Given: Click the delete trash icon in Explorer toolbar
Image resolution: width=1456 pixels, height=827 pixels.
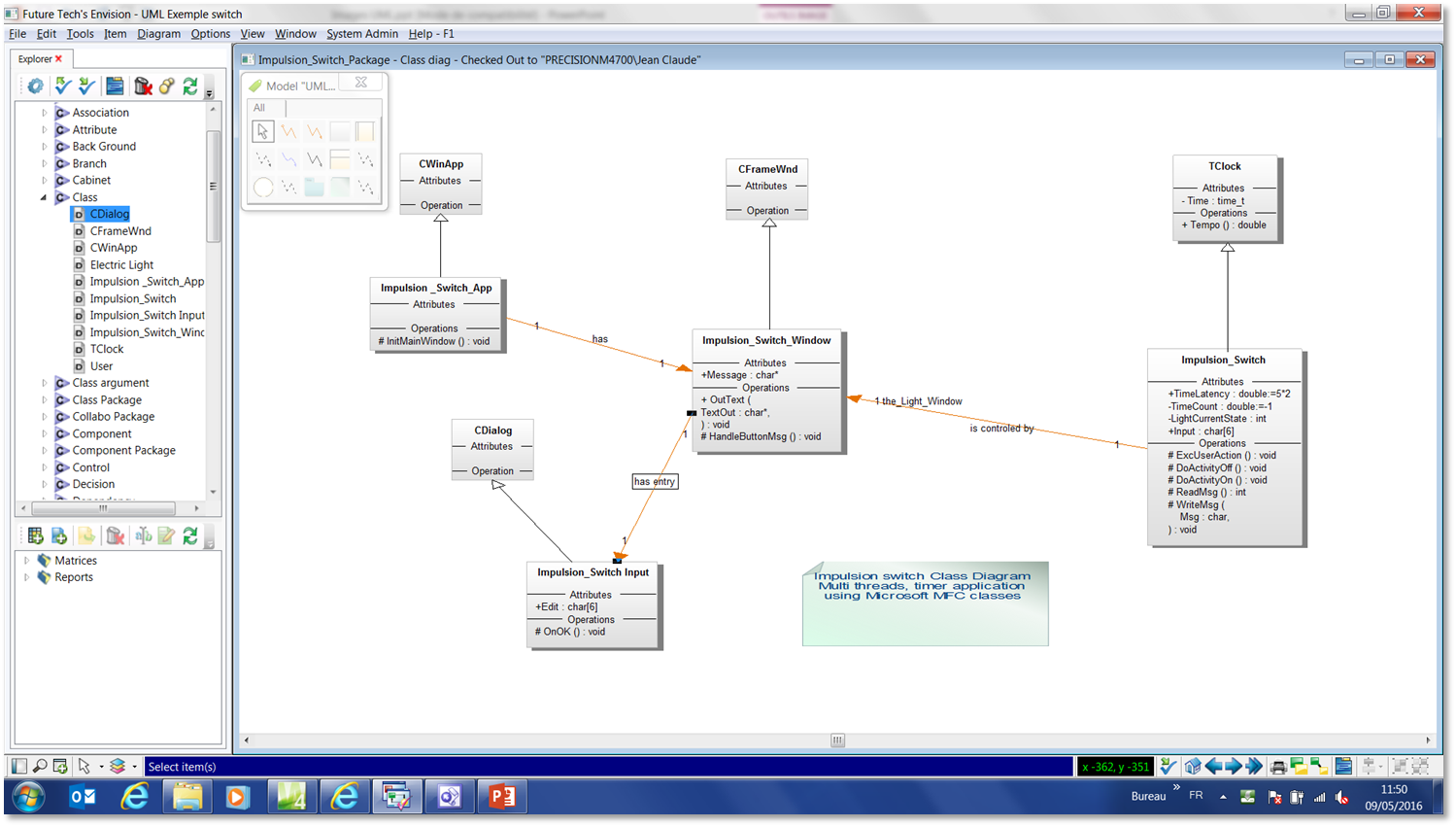Looking at the screenshot, I should [x=145, y=86].
